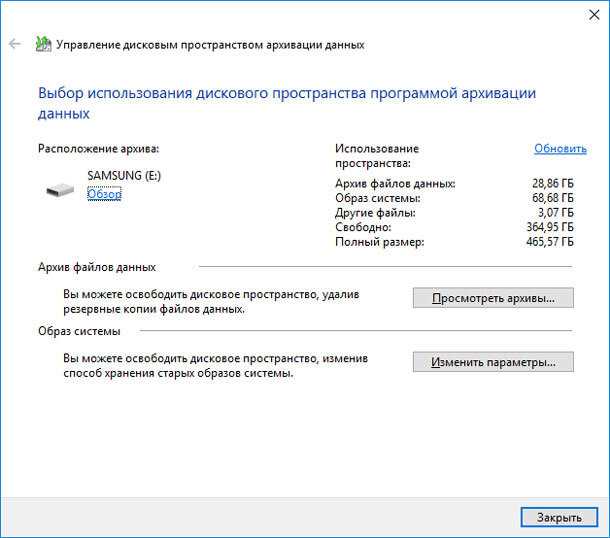Click the backup management window icon
This screenshot has height=538, width=610.
(43, 44)
